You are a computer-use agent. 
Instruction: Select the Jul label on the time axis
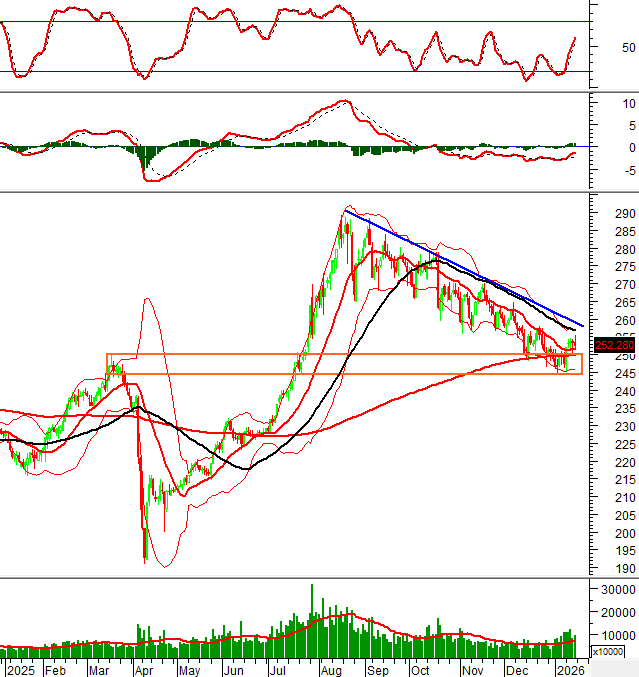click(278, 671)
